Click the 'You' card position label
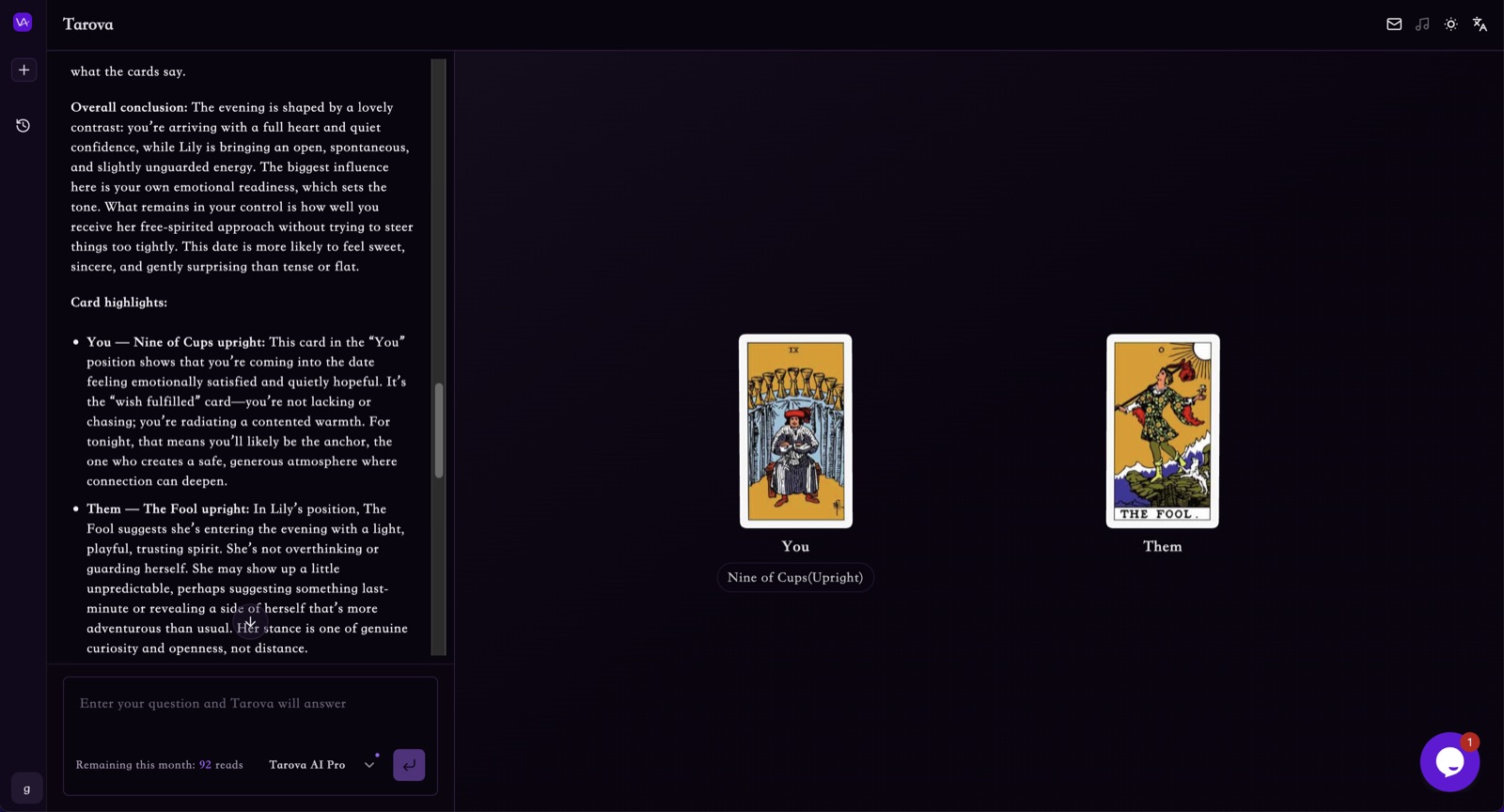The width and height of the screenshot is (1504, 812). point(795,547)
